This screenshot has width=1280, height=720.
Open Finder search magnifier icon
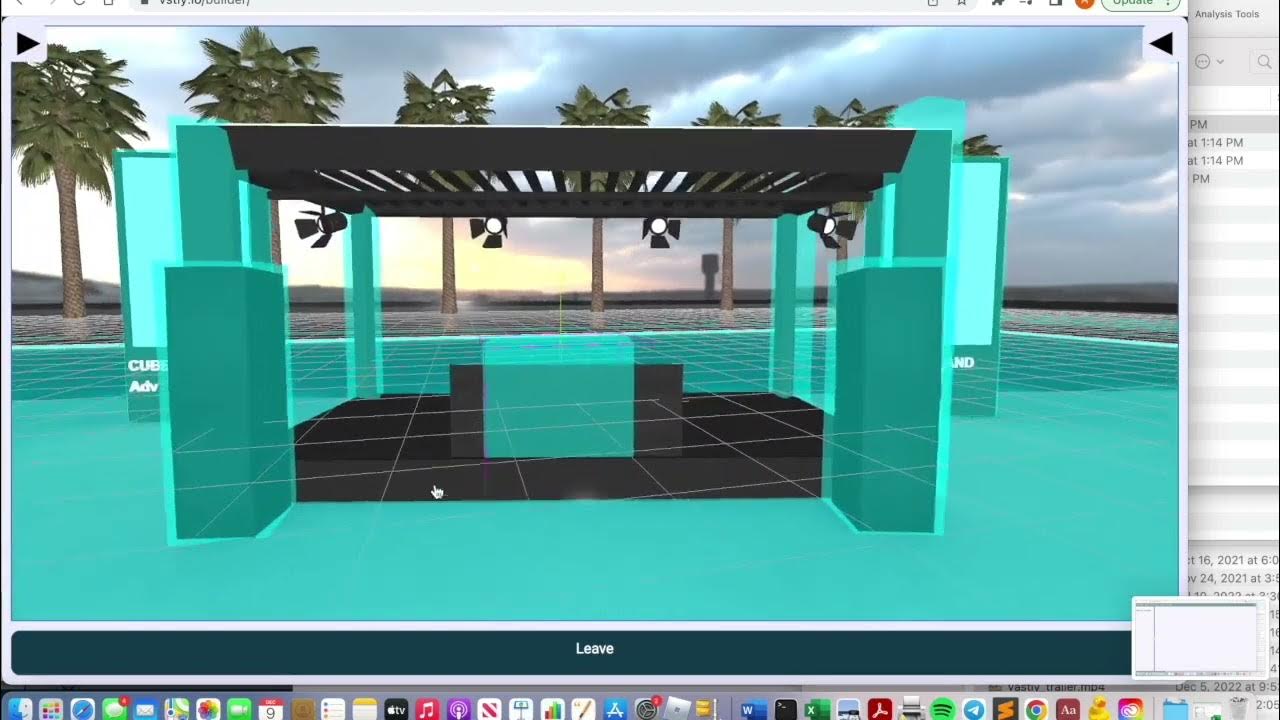click(x=1265, y=62)
